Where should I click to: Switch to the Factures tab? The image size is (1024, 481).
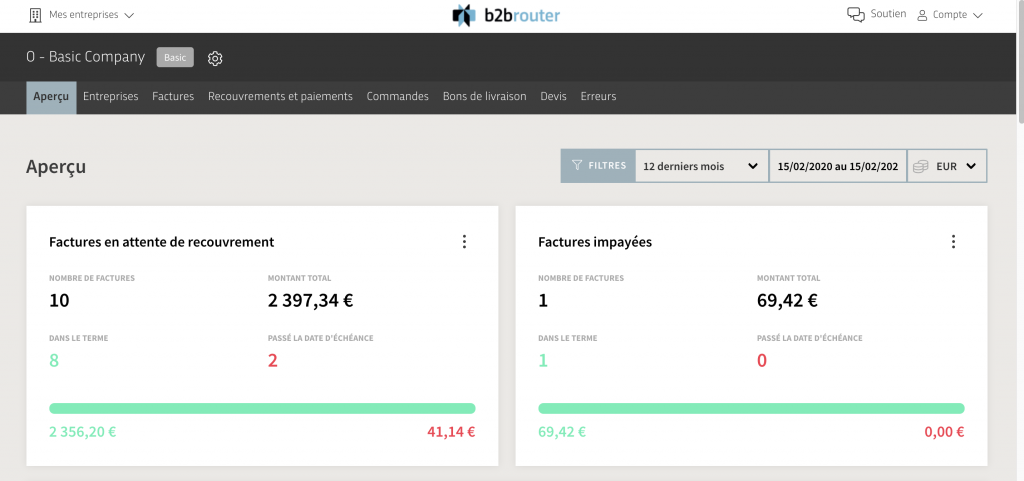(x=173, y=97)
